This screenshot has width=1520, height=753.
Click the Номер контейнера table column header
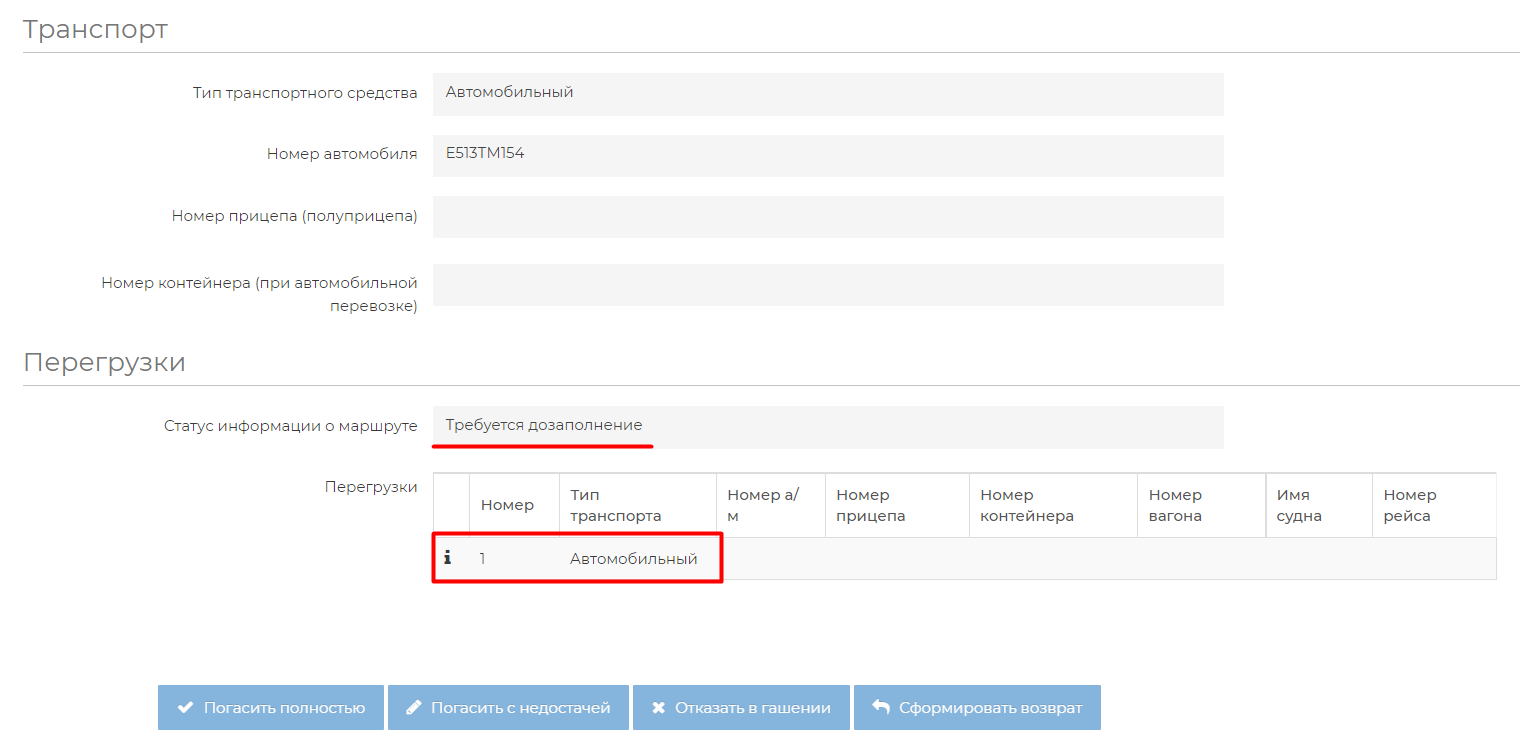[x=1027, y=505]
